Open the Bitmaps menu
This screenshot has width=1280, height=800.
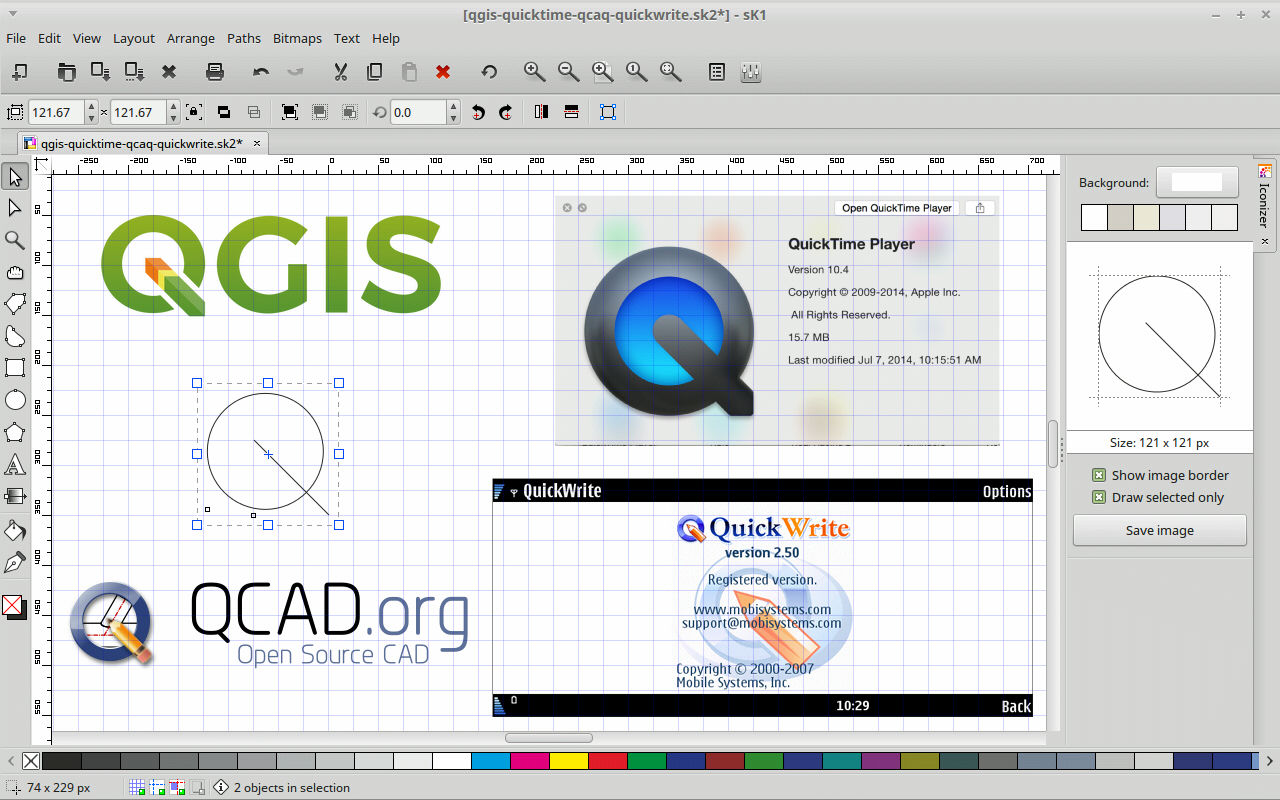297,38
